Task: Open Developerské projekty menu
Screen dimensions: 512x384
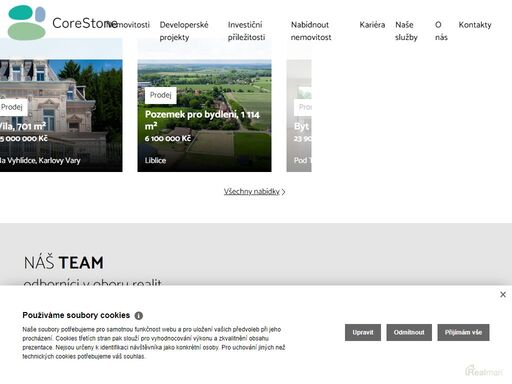Action: [184, 31]
